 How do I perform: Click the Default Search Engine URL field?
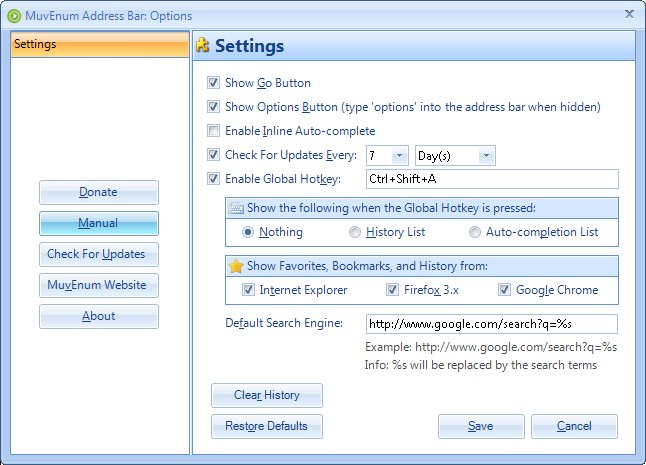point(492,324)
